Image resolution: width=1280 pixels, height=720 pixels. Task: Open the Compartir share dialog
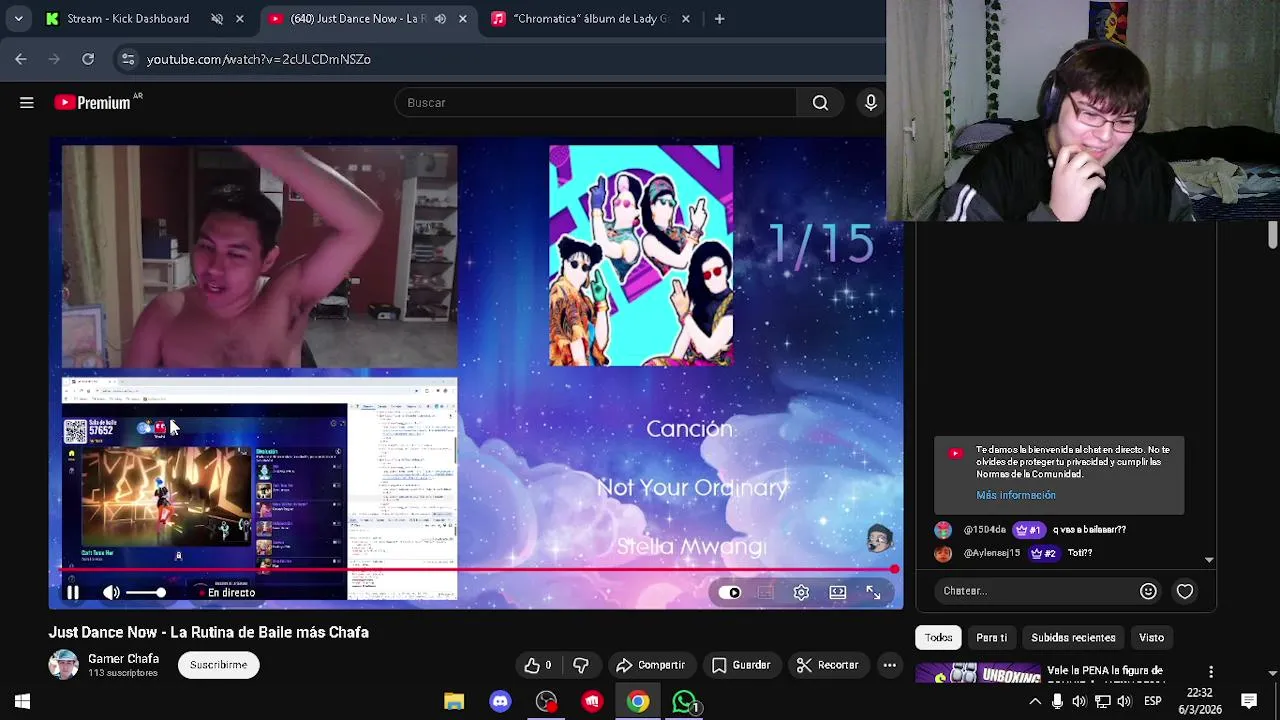tap(651, 665)
